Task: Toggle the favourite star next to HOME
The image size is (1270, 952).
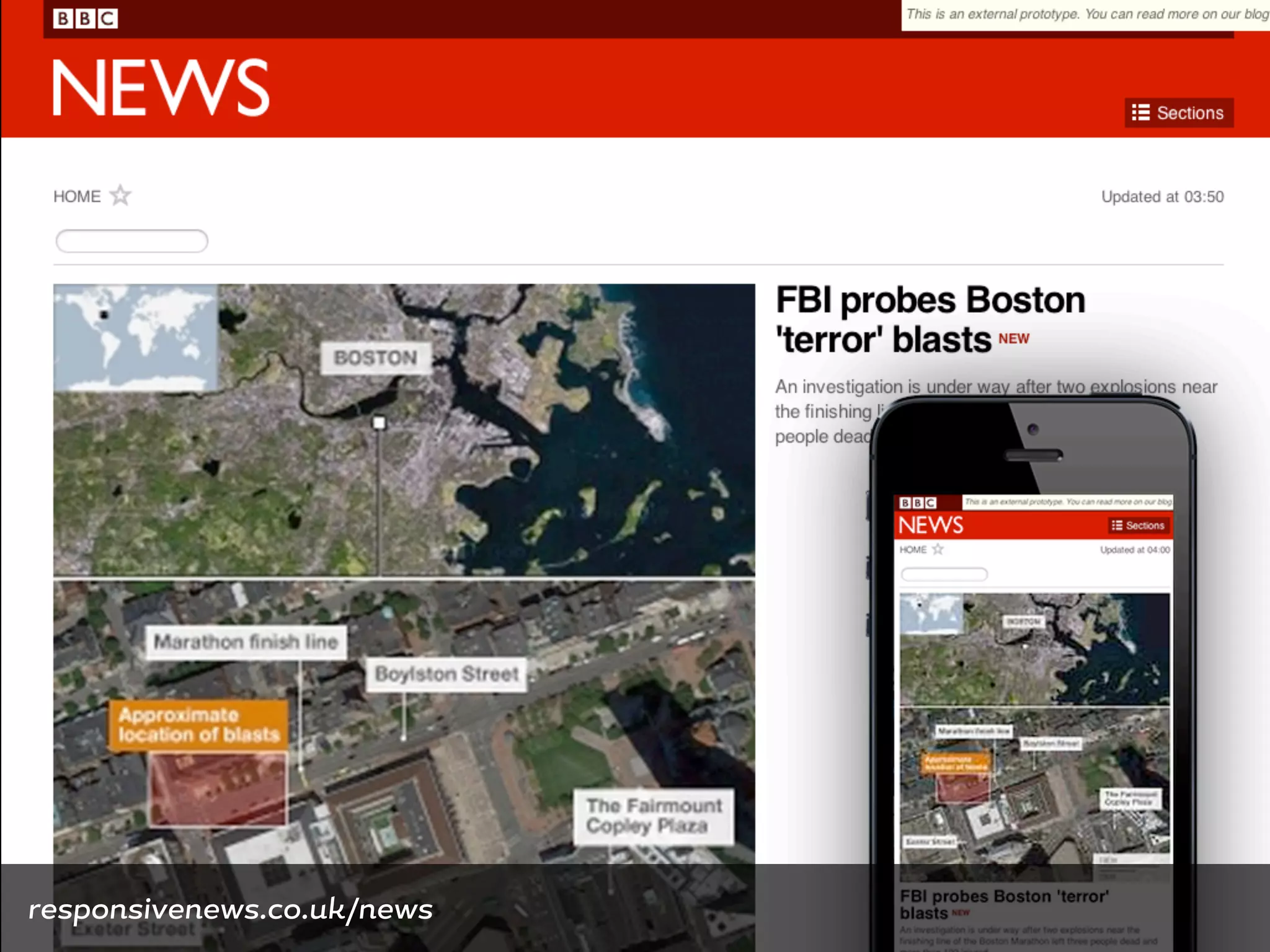Action: click(120, 195)
